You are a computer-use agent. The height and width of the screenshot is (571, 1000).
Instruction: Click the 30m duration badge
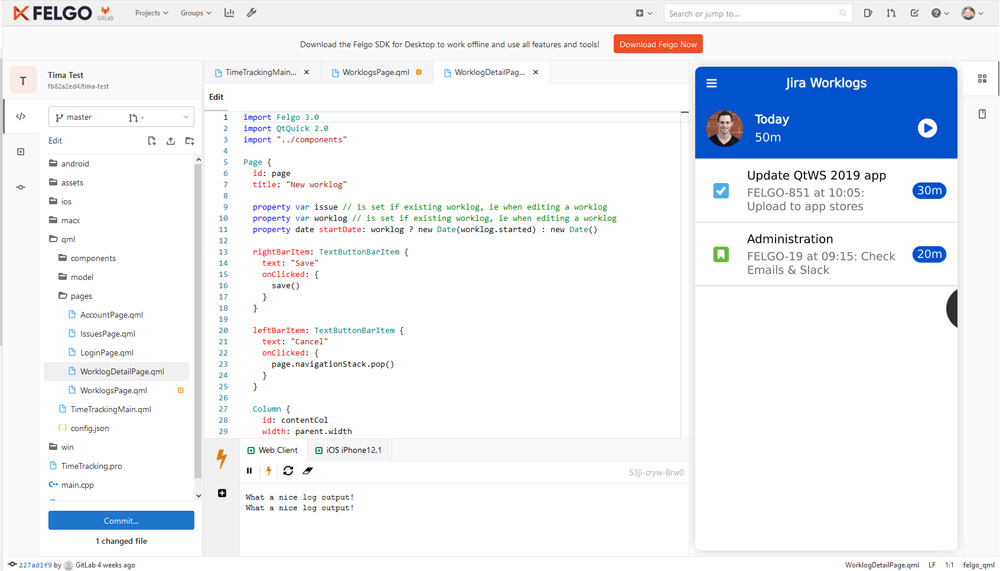click(x=929, y=191)
